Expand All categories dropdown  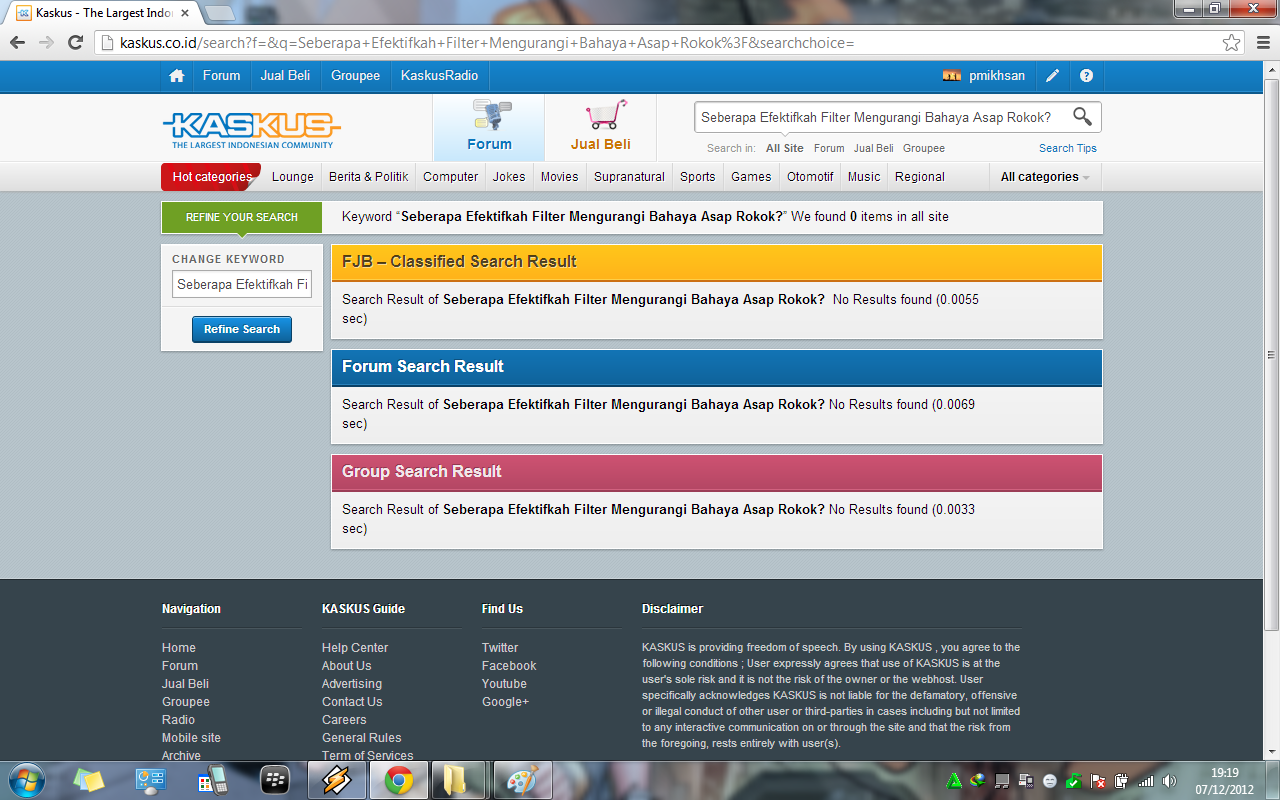coord(1045,177)
